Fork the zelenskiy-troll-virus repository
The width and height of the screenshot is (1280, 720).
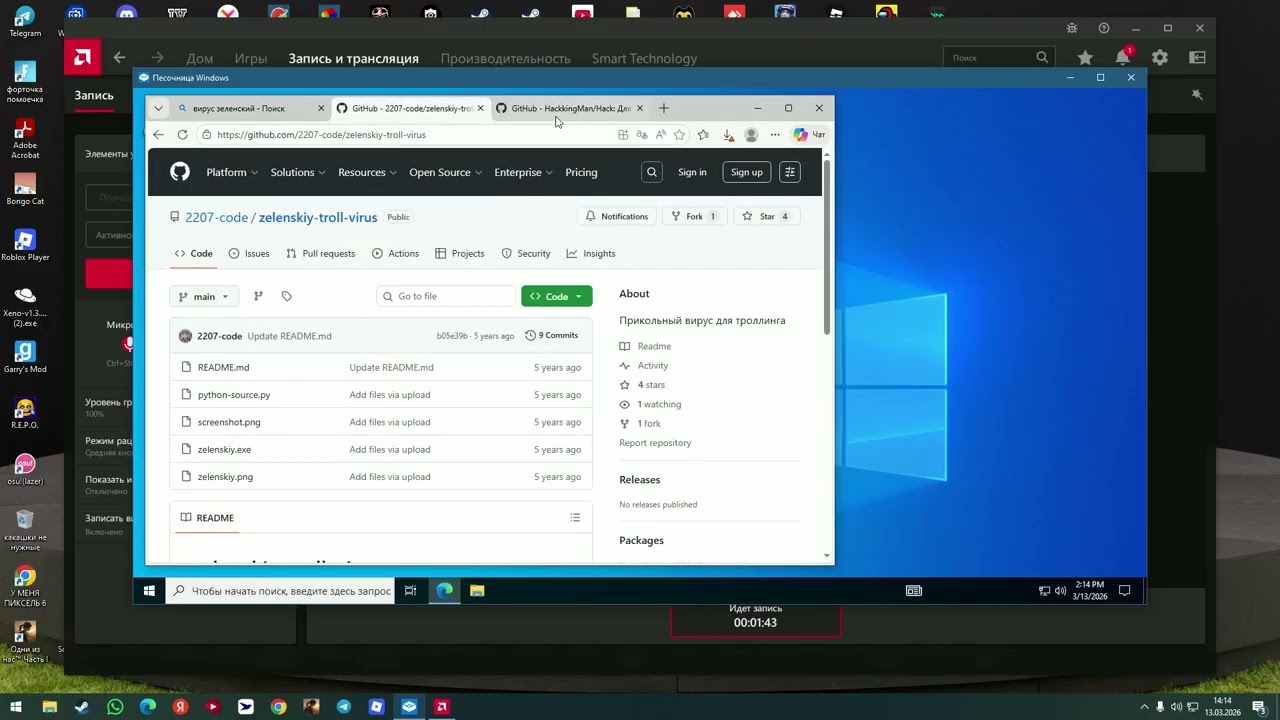(695, 216)
